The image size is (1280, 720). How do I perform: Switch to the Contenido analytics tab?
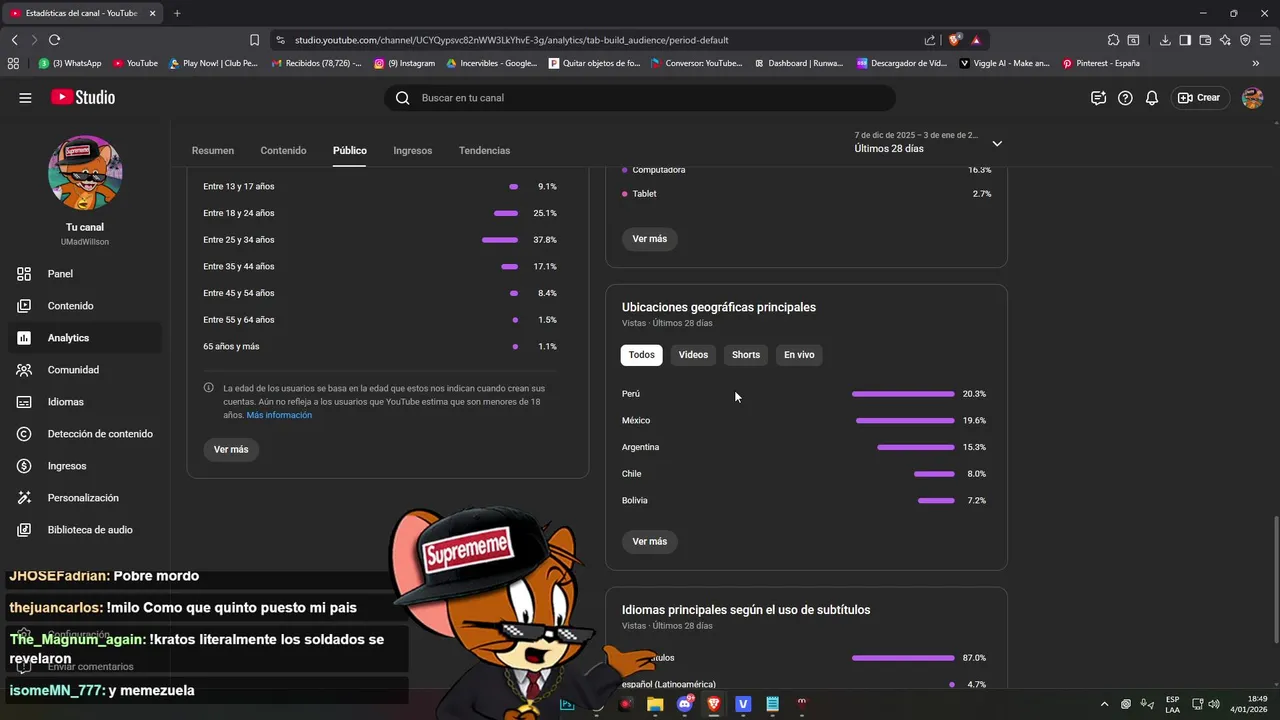click(283, 150)
